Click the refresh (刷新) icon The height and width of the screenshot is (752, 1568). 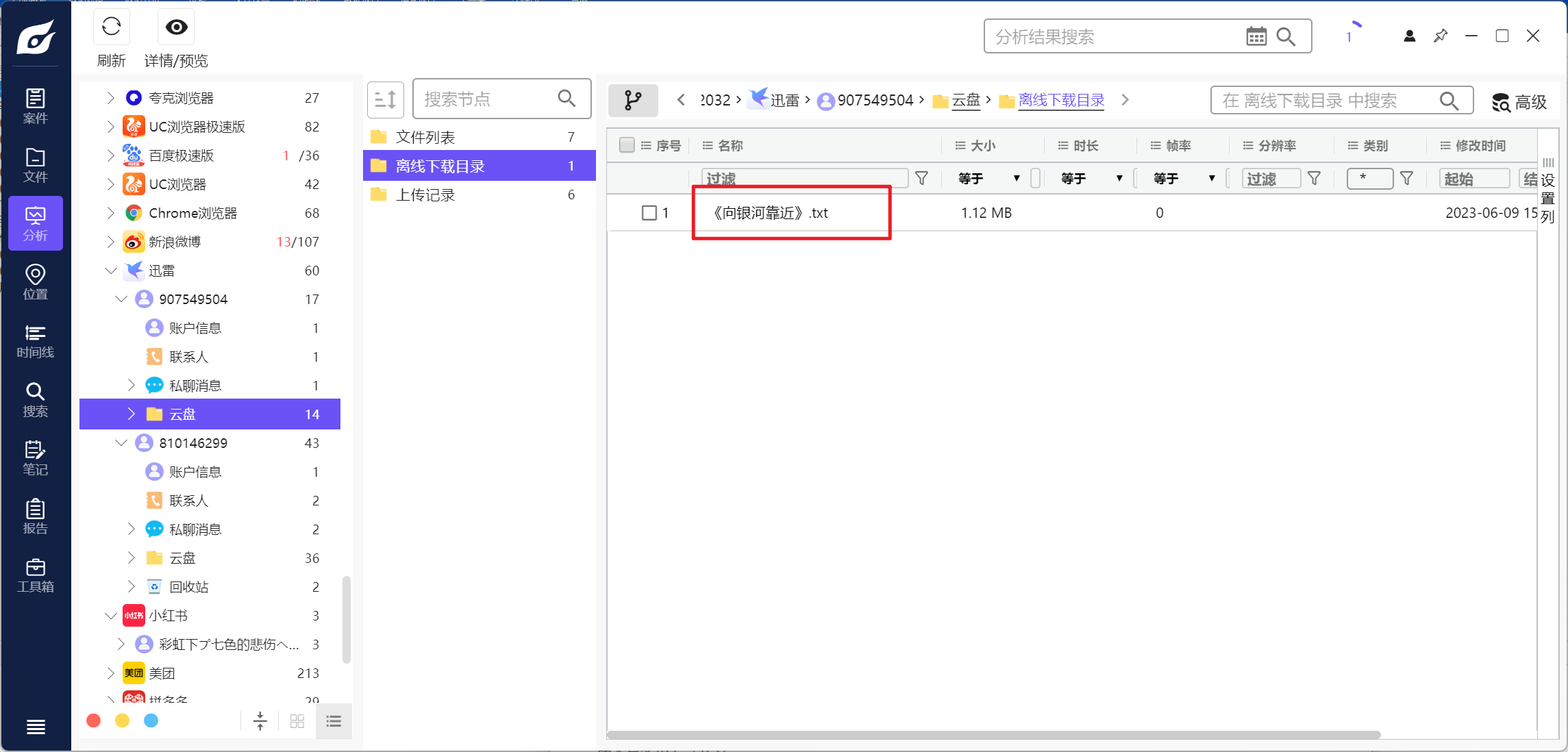[x=112, y=27]
